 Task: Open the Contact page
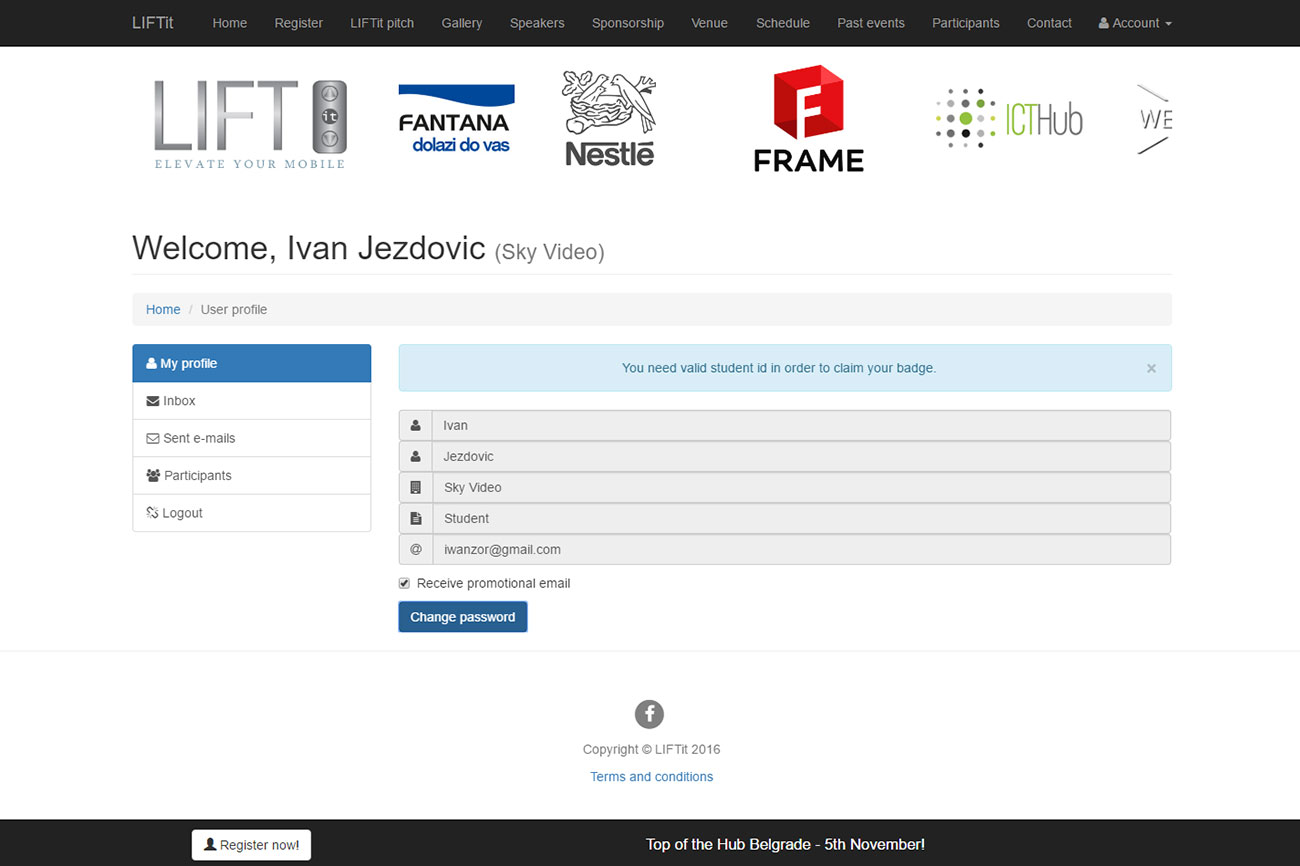point(1049,23)
